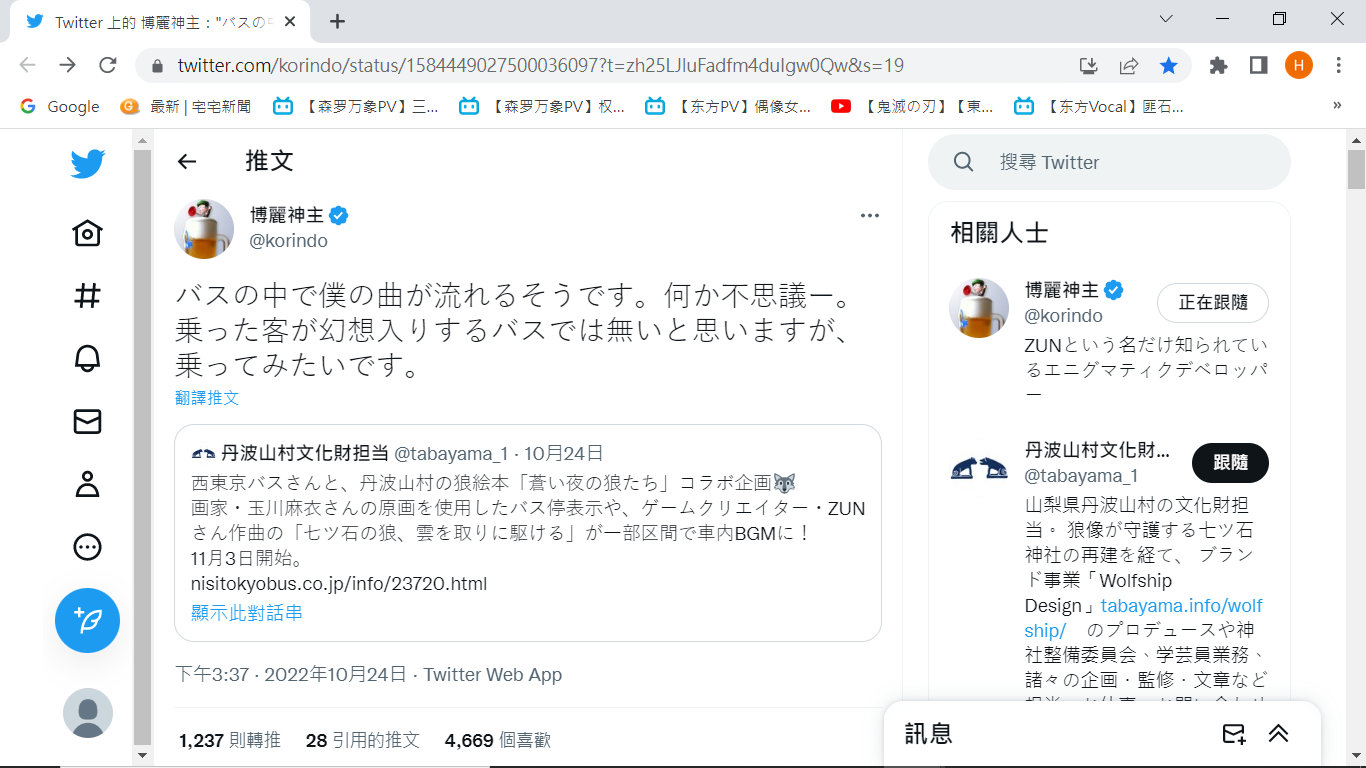Open Explore hashtag icon
This screenshot has height=768, width=1366.
[x=88, y=296]
